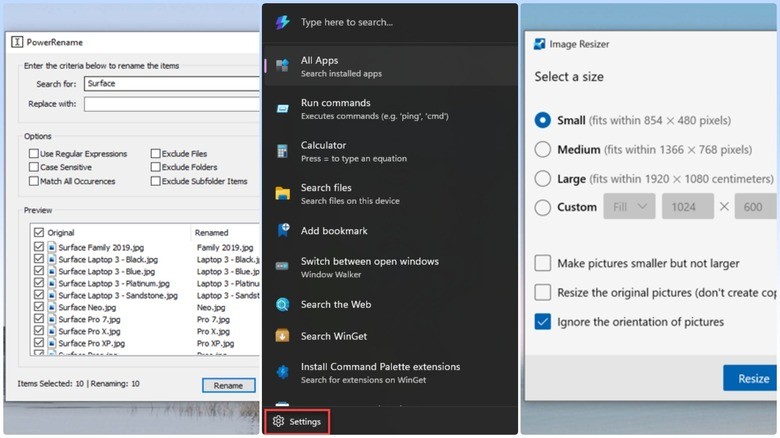Screen dimensions: 780x438
Task: Open the Window Walker switch icon
Action: pyautogui.click(x=283, y=267)
